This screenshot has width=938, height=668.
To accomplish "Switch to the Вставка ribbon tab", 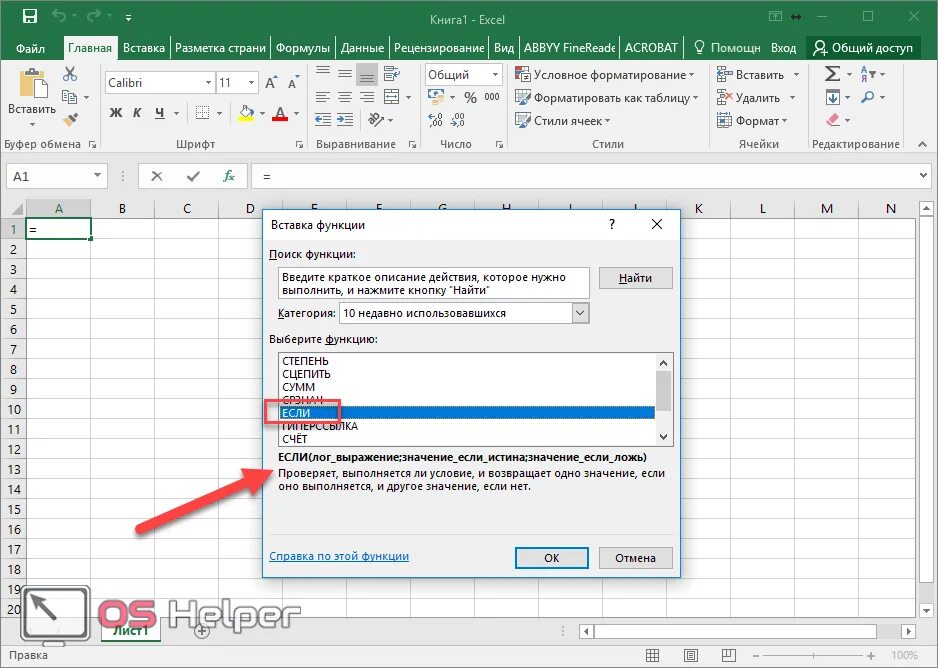I will 144,48.
